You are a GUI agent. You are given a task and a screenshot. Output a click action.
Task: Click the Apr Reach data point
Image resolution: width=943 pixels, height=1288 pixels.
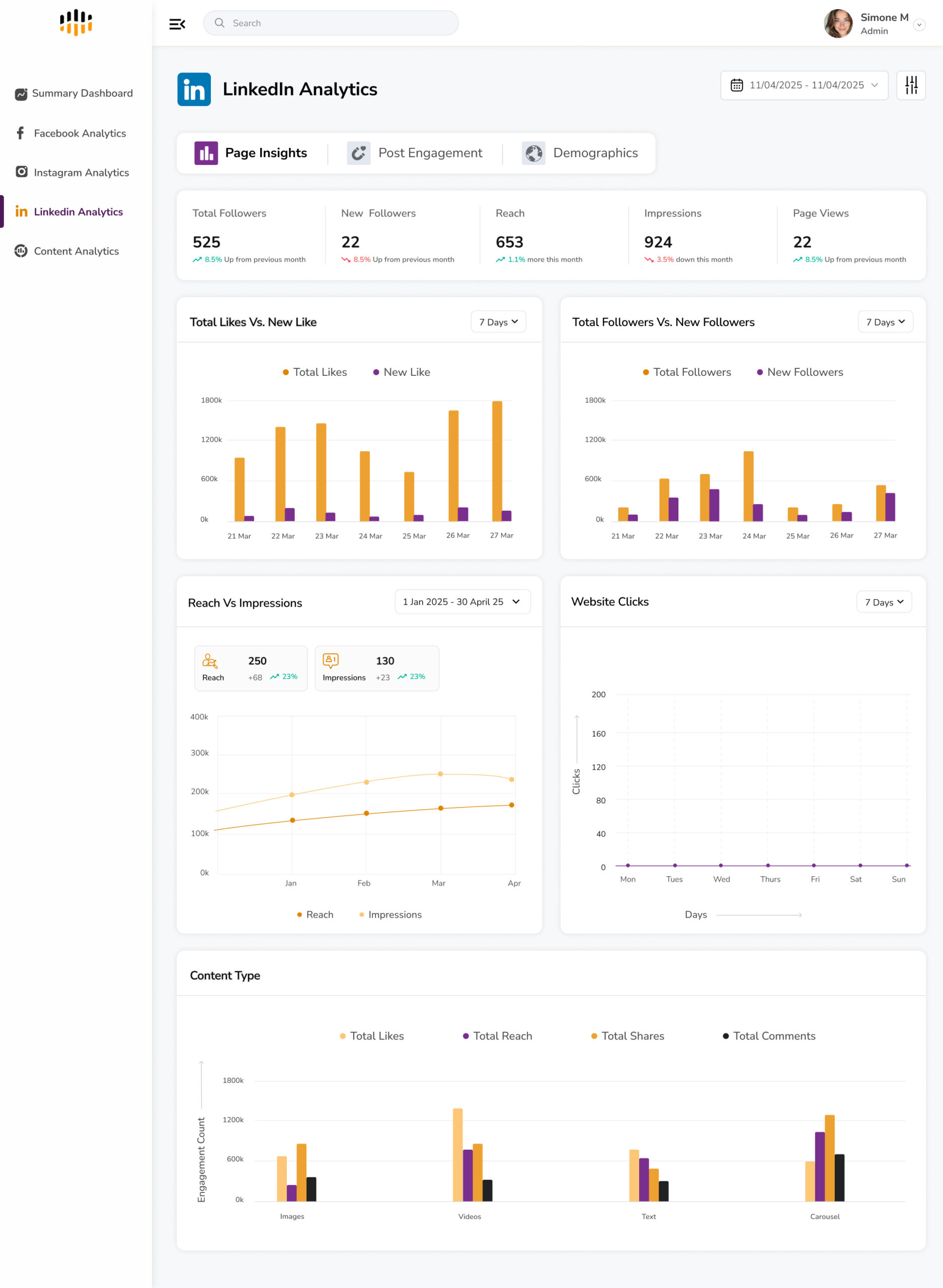tap(511, 805)
